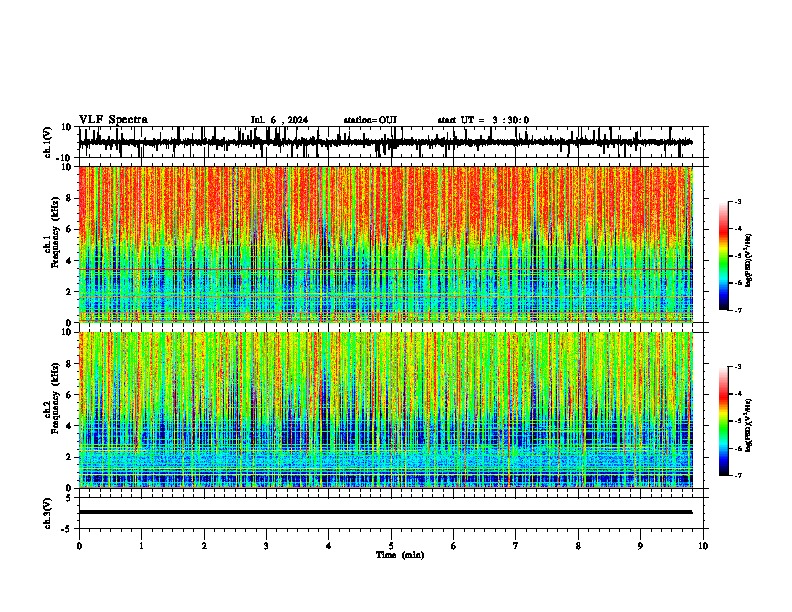Viewport: 792px width, 612px height.
Task: Click the ch.2 "Frequency (kHz)" axis label
Action: tap(56, 398)
